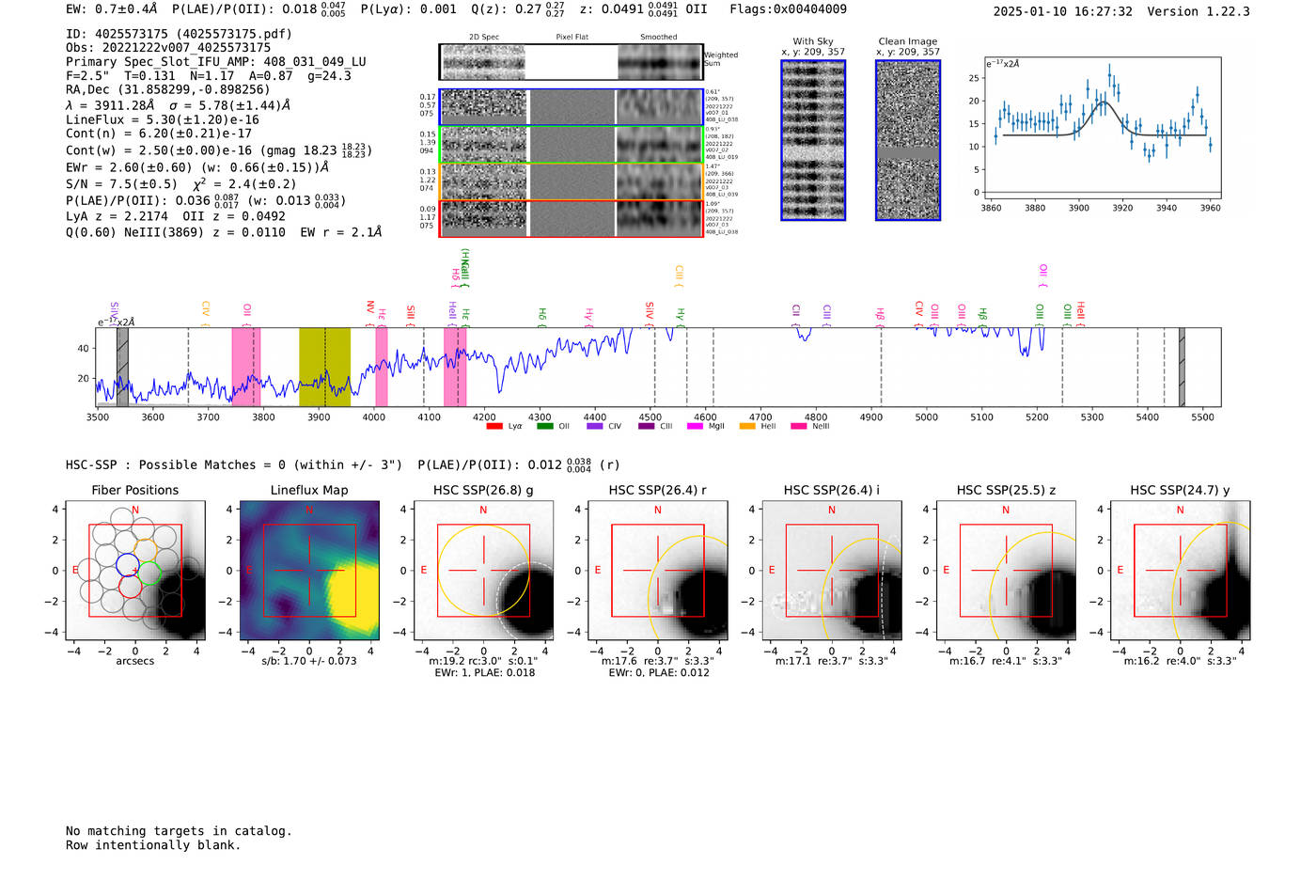The image size is (1316, 896).
Task: Click the orange fiber circle in Fiber Positions
Action: point(146,548)
